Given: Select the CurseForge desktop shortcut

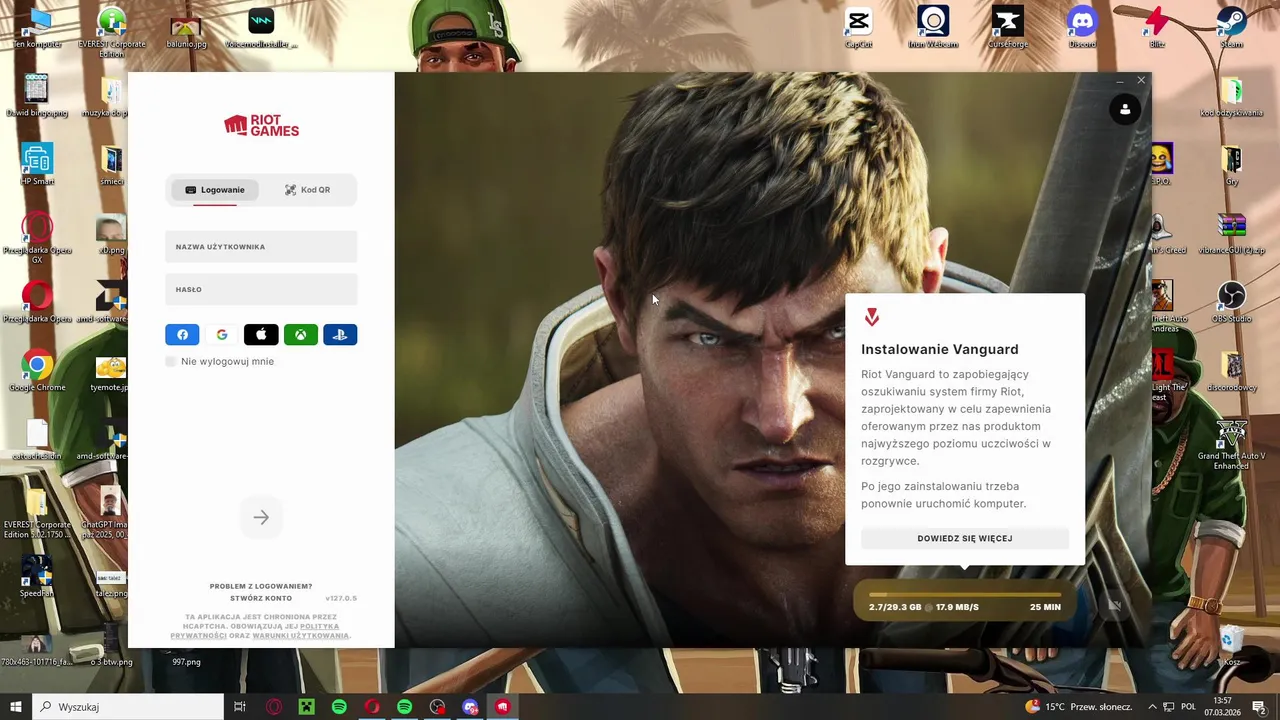Looking at the screenshot, I should [1008, 28].
